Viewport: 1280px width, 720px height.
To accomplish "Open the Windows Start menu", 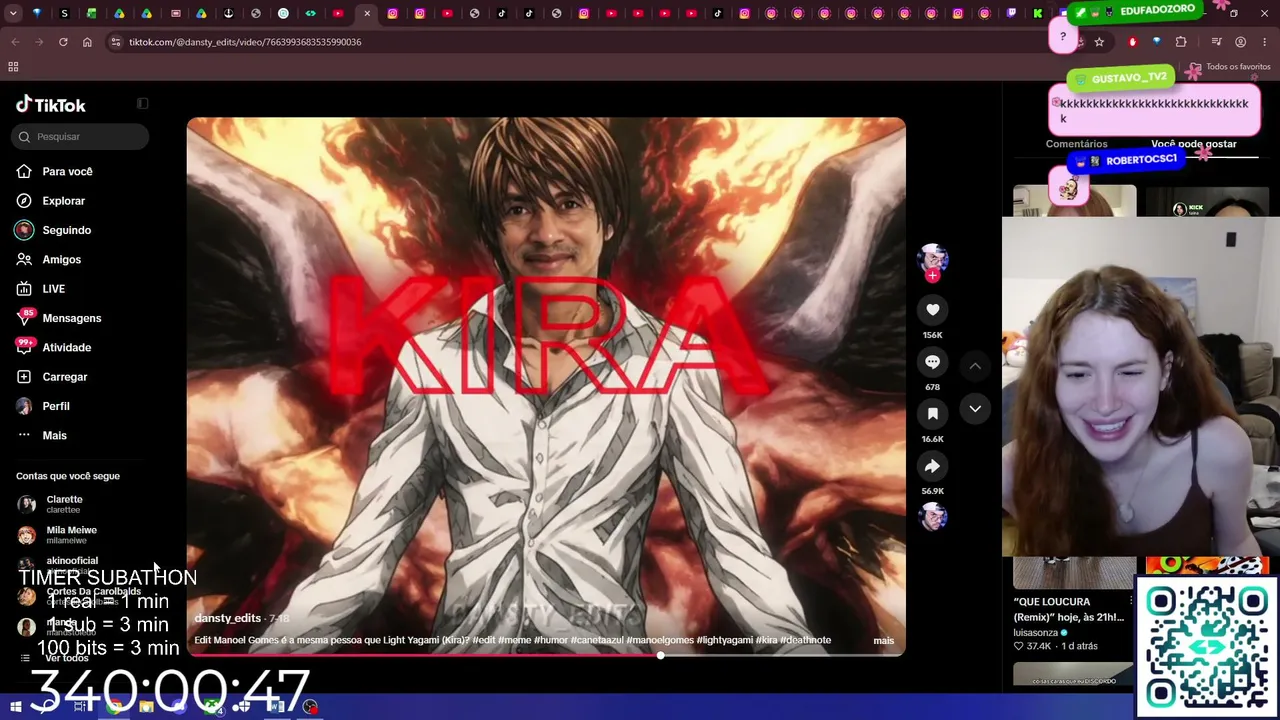I will coord(16,707).
